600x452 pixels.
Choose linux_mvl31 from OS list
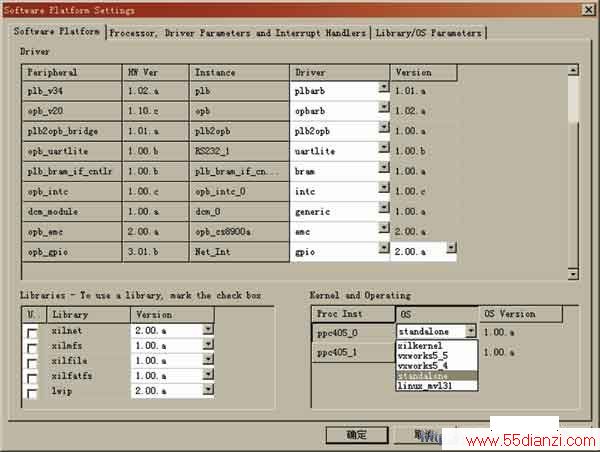tap(437, 386)
